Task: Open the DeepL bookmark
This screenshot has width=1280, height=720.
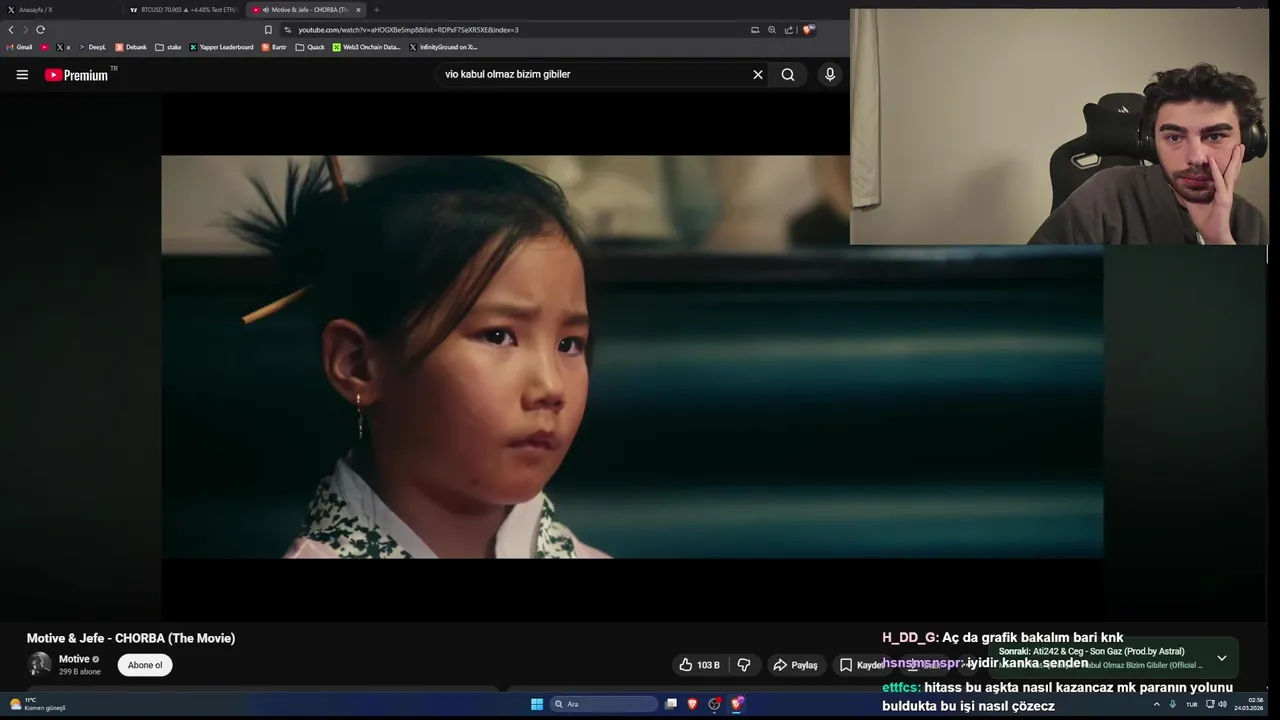Action: [x=92, y=47]
